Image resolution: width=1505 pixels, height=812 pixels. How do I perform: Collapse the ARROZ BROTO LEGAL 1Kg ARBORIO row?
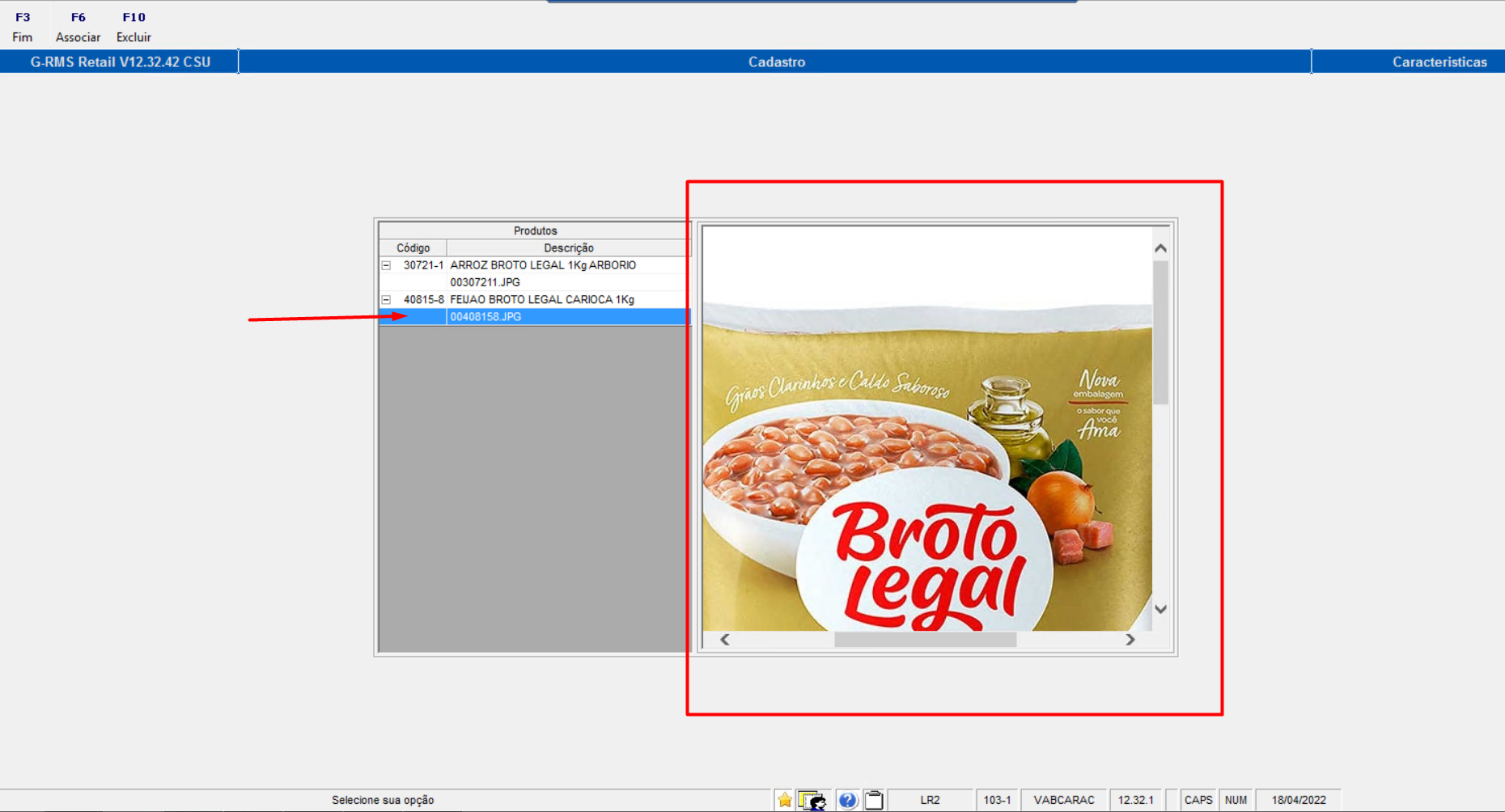386,265
